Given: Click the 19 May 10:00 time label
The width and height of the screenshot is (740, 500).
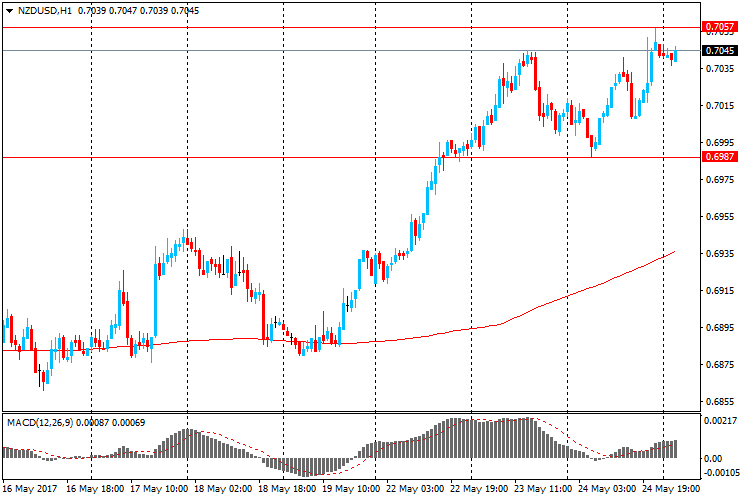Looking at the screenshot, I should pyautogui.click(x=351, y=489).
